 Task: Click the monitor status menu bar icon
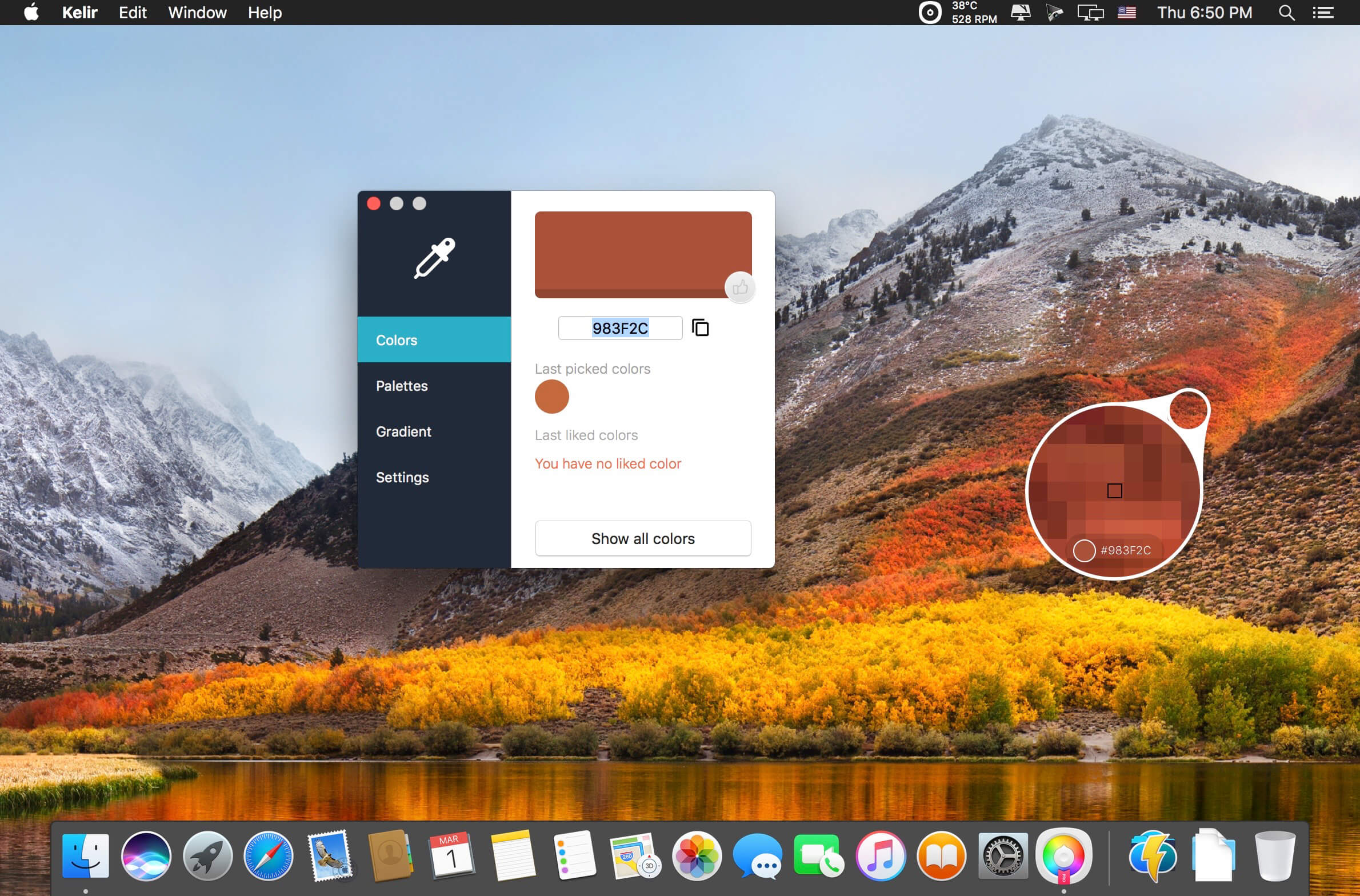[x=1021, y=12]
